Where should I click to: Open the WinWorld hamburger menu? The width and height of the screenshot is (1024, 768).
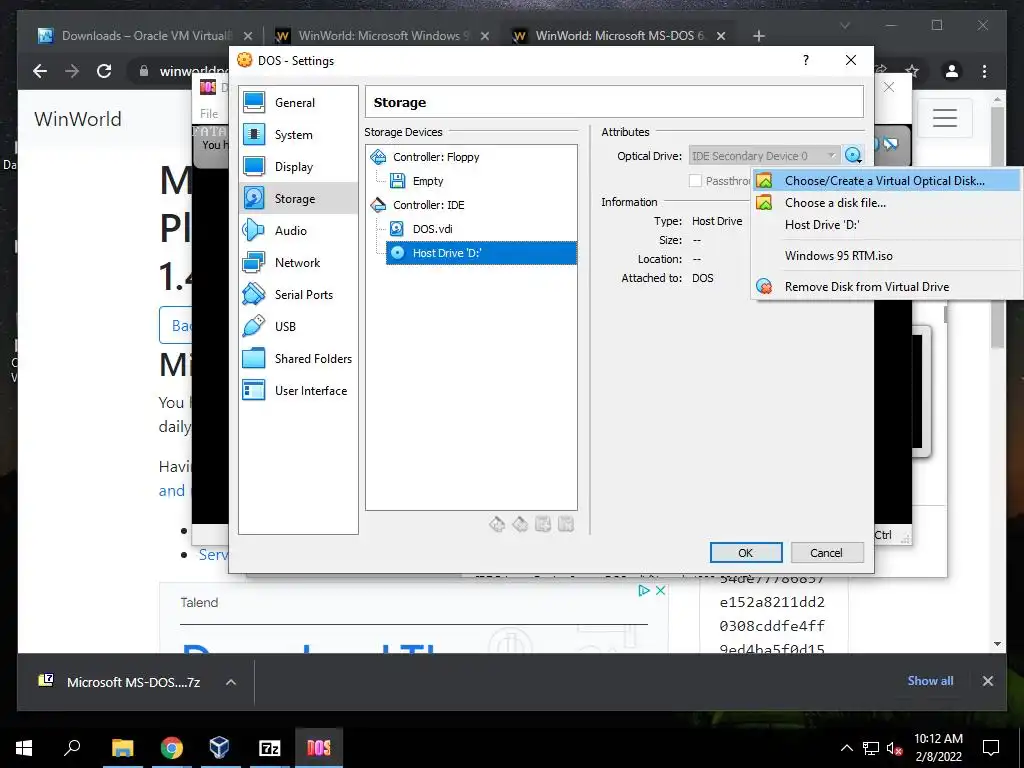click(944, 118)
